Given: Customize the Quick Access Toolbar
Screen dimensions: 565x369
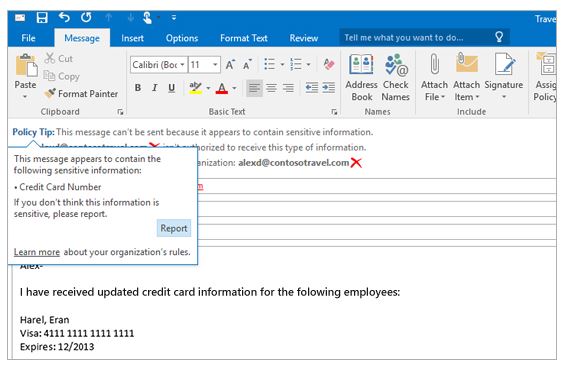Looking at the screenshot, I should pos(174,18).
